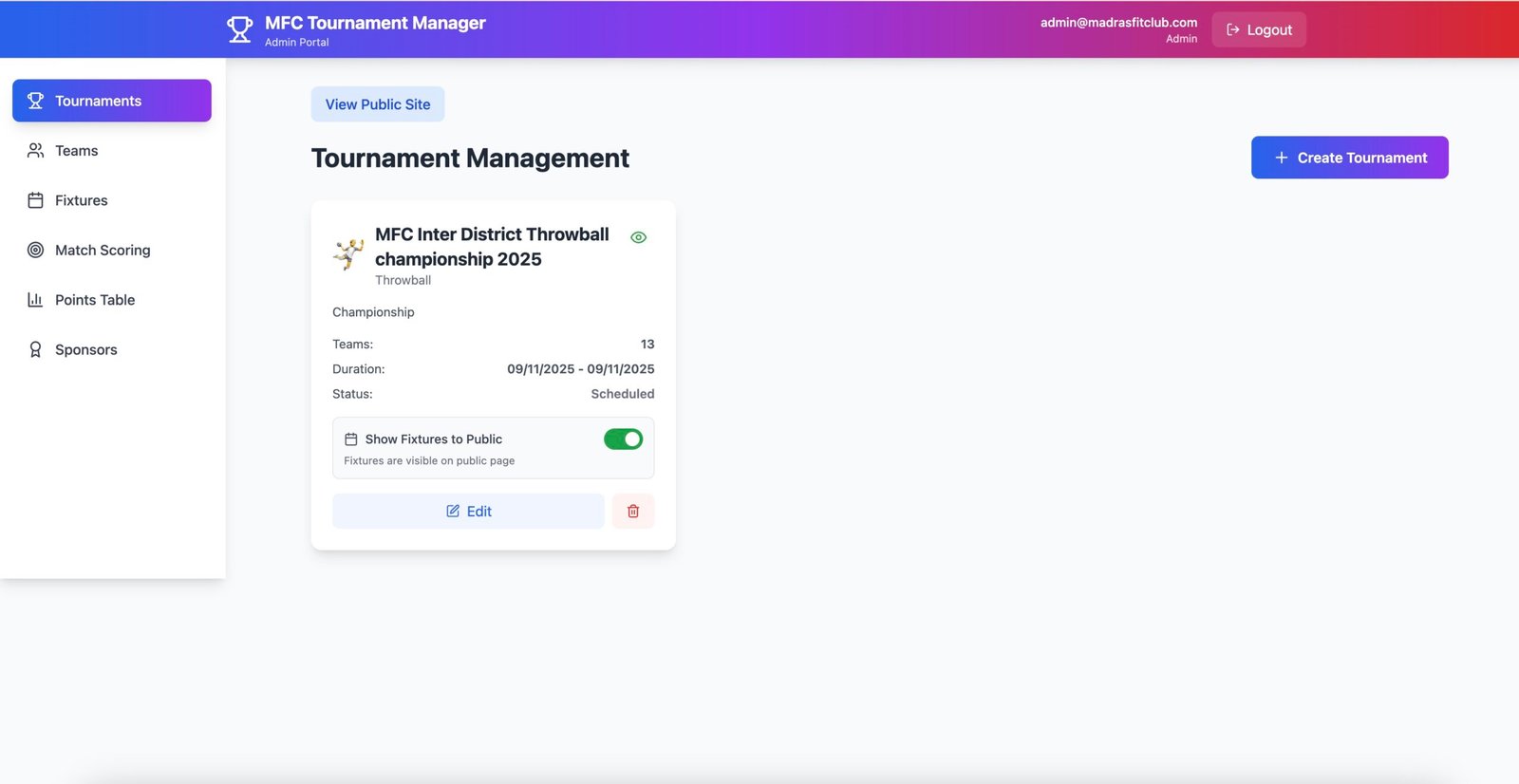Click the throwball player emoji thumbnail
This screenshot has width=1519, height=784.
coord(348,254)
